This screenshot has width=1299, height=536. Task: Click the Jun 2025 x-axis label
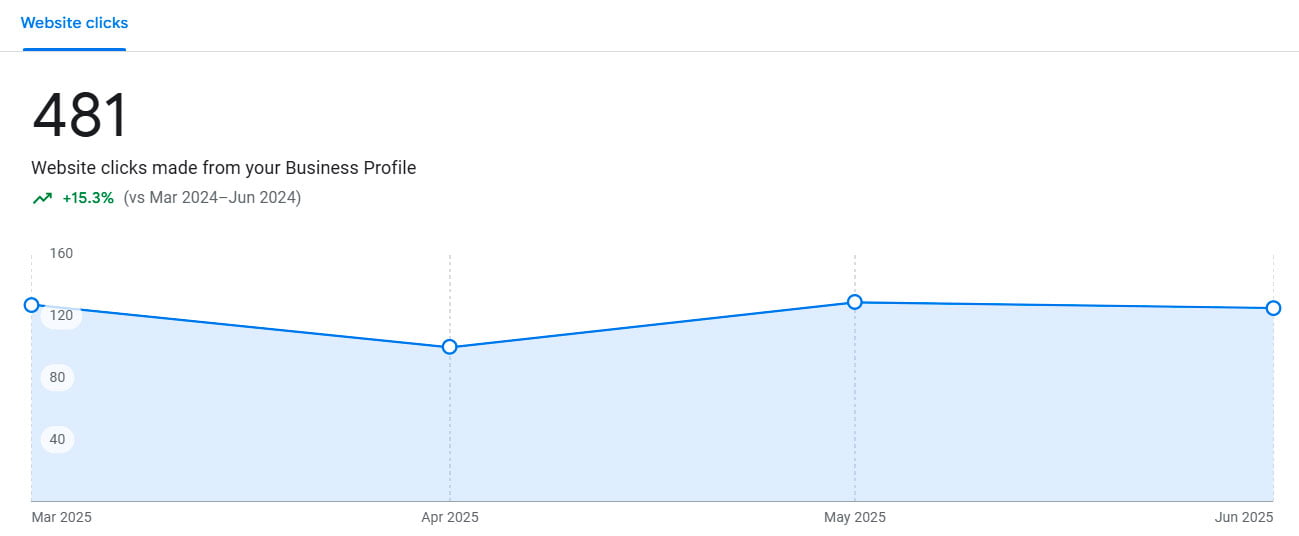(1244, 517)
